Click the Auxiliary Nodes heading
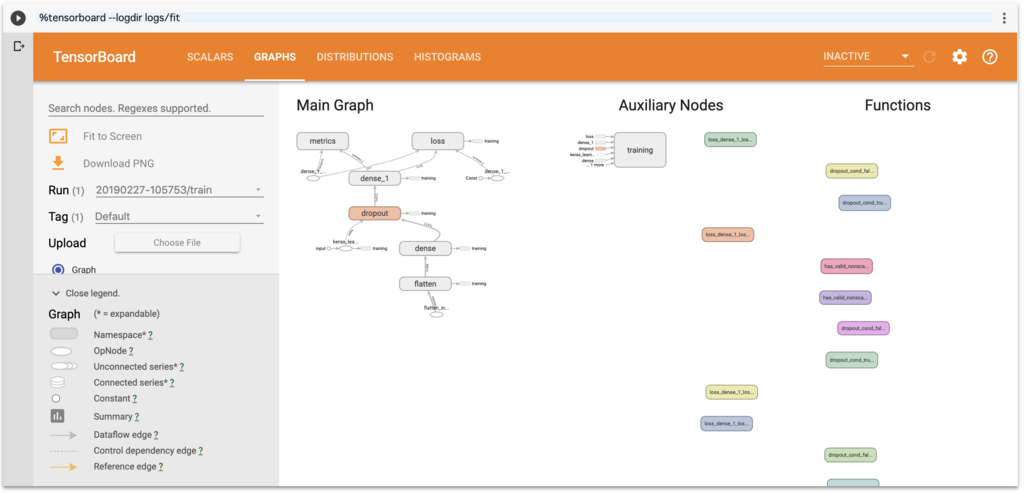The image size is (1024, 493). [x=671, y=105]
